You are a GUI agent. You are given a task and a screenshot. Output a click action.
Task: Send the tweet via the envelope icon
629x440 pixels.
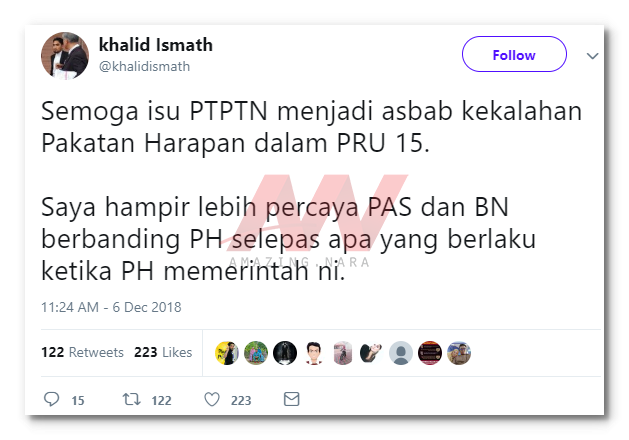click(292, 399)
